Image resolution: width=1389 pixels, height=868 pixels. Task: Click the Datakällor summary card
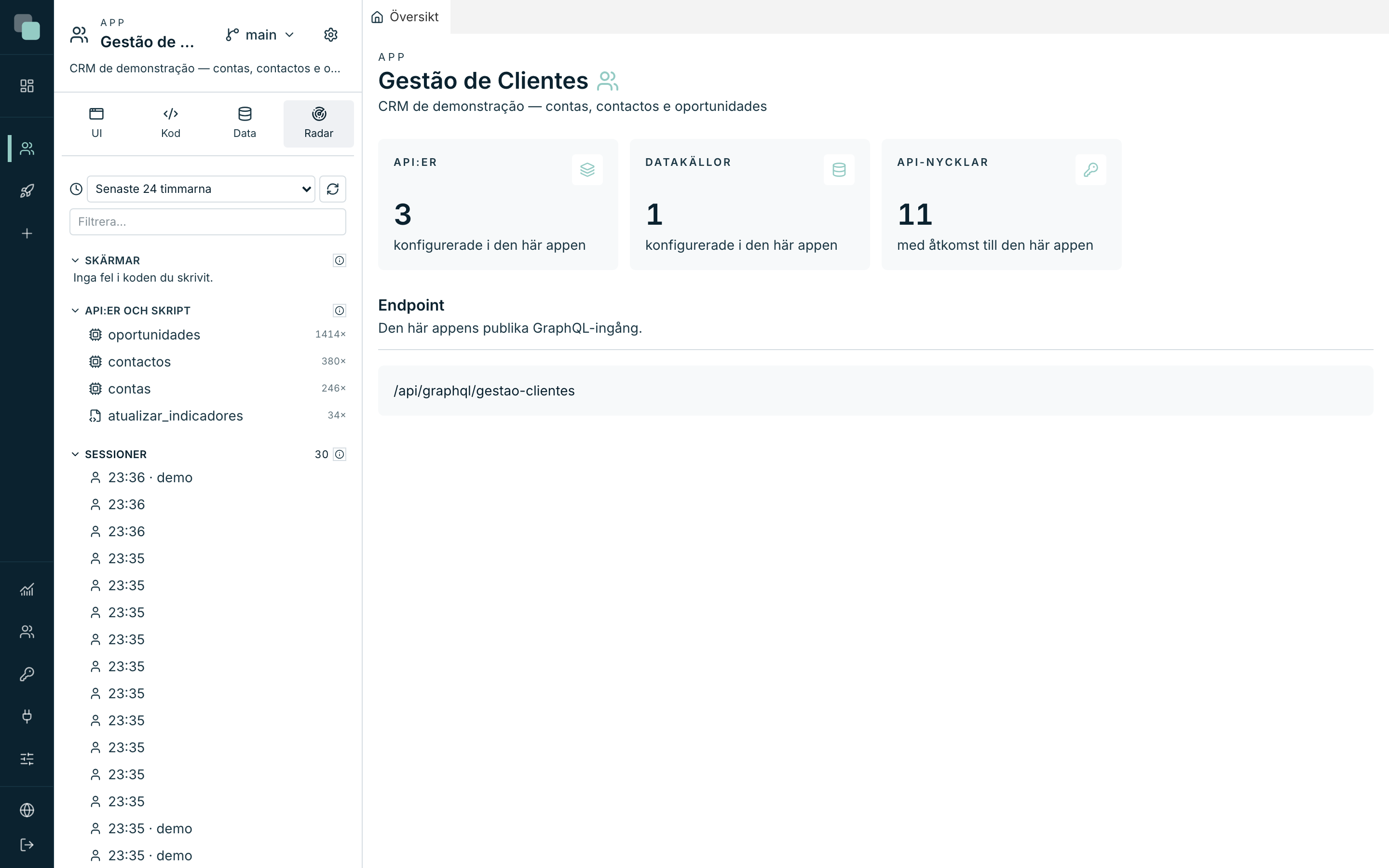749,204
